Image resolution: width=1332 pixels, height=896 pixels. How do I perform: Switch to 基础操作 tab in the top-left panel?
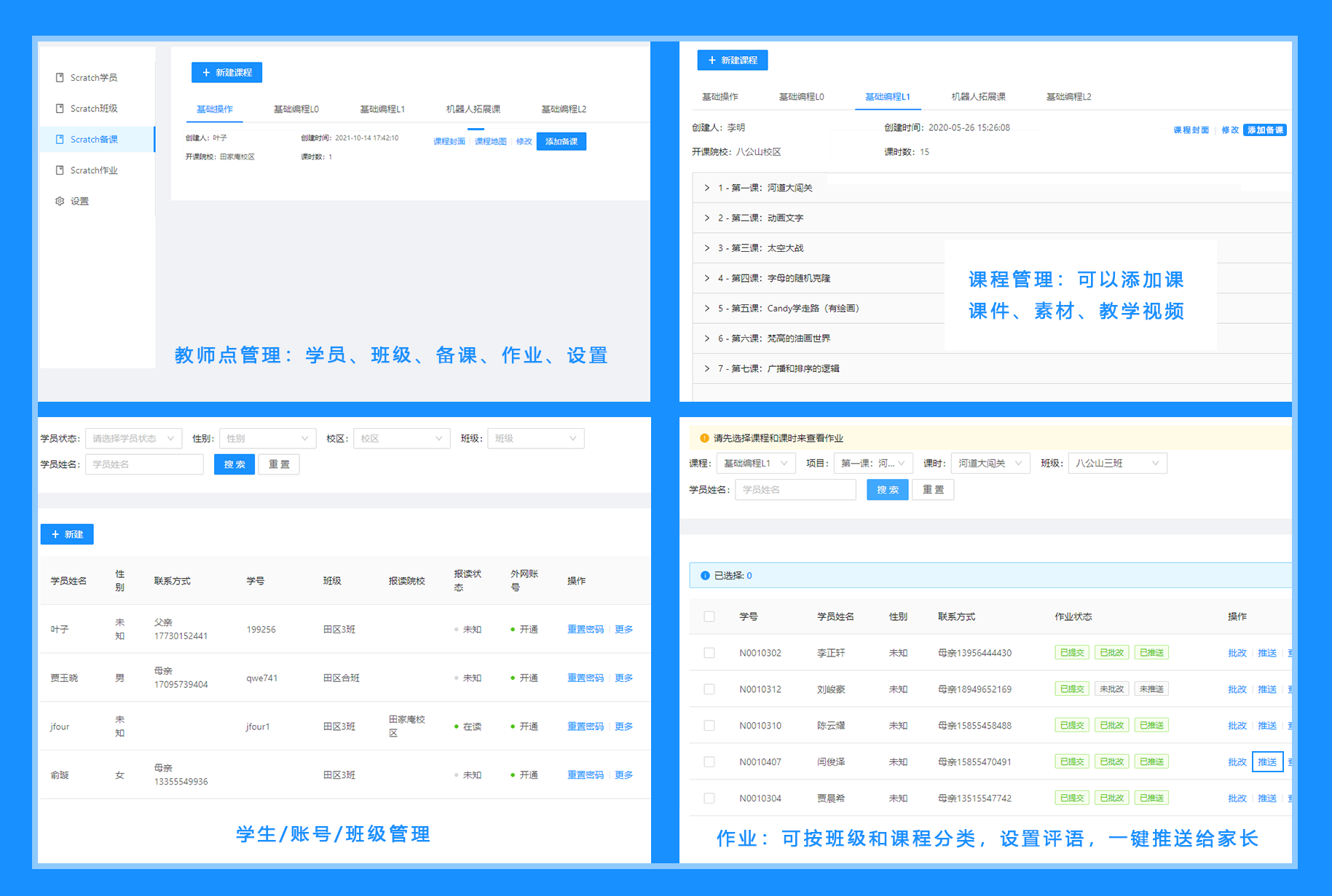click(x=215, y=109)
